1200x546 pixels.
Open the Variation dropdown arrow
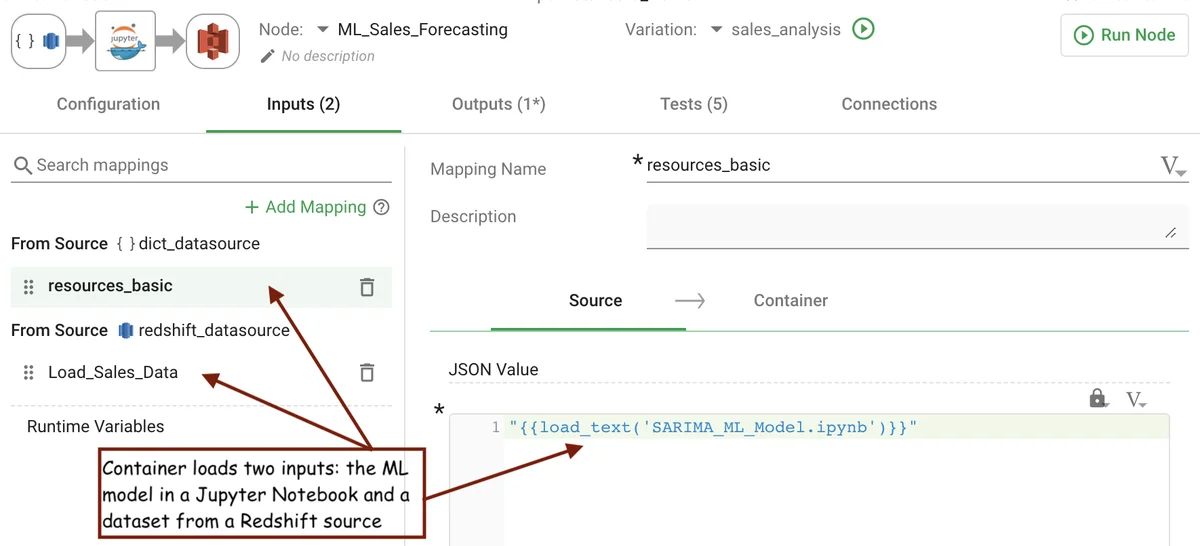[716, 30]
